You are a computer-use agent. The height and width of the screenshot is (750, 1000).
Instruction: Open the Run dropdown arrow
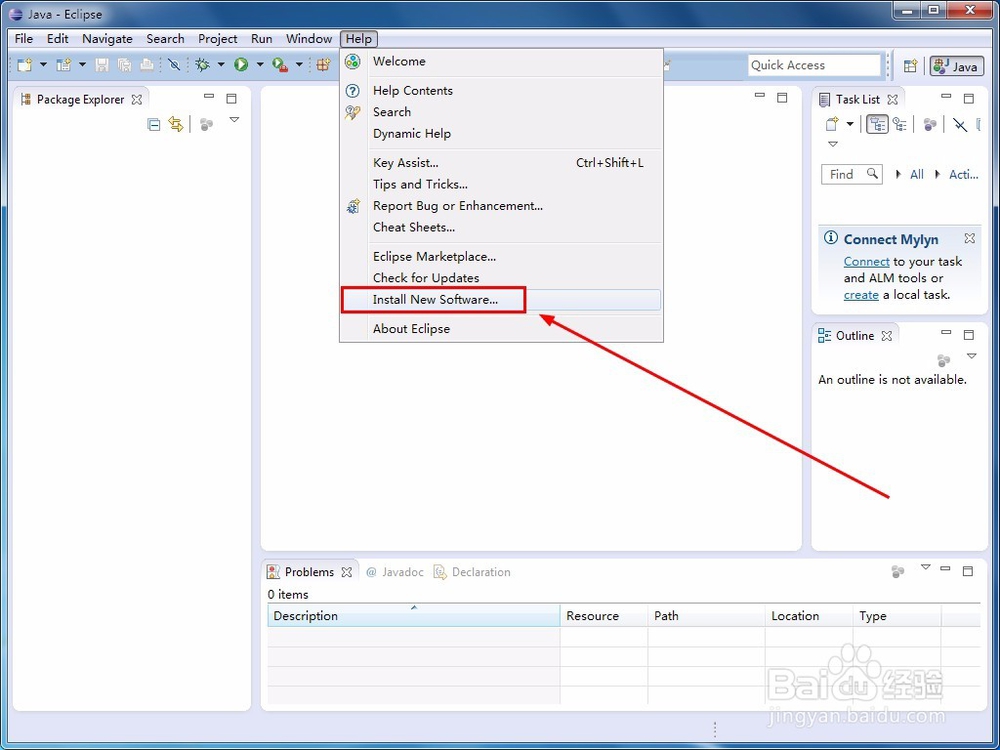260,64
